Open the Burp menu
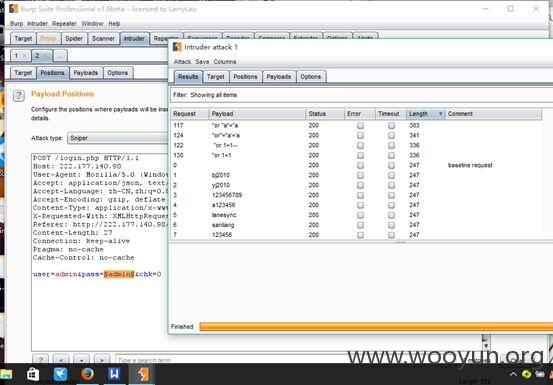 [x=16, y=24]
